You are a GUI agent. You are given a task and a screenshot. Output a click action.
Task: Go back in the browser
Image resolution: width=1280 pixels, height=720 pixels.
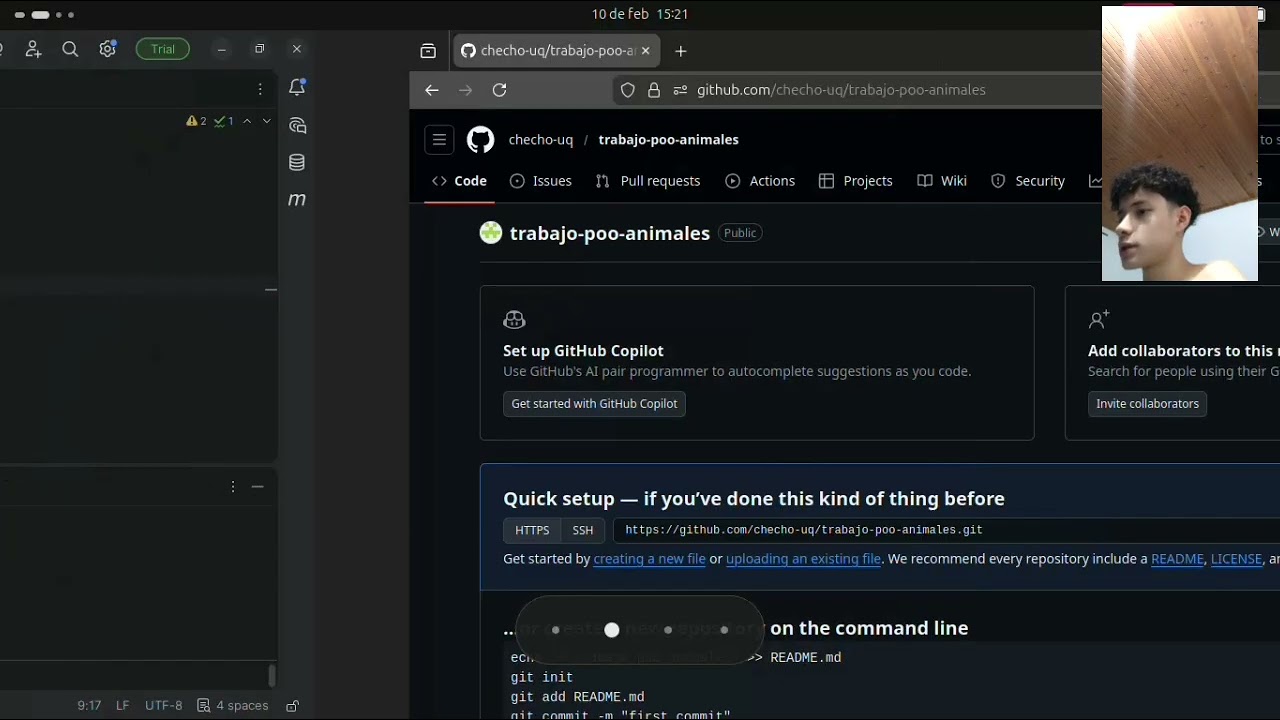point(432,90)
